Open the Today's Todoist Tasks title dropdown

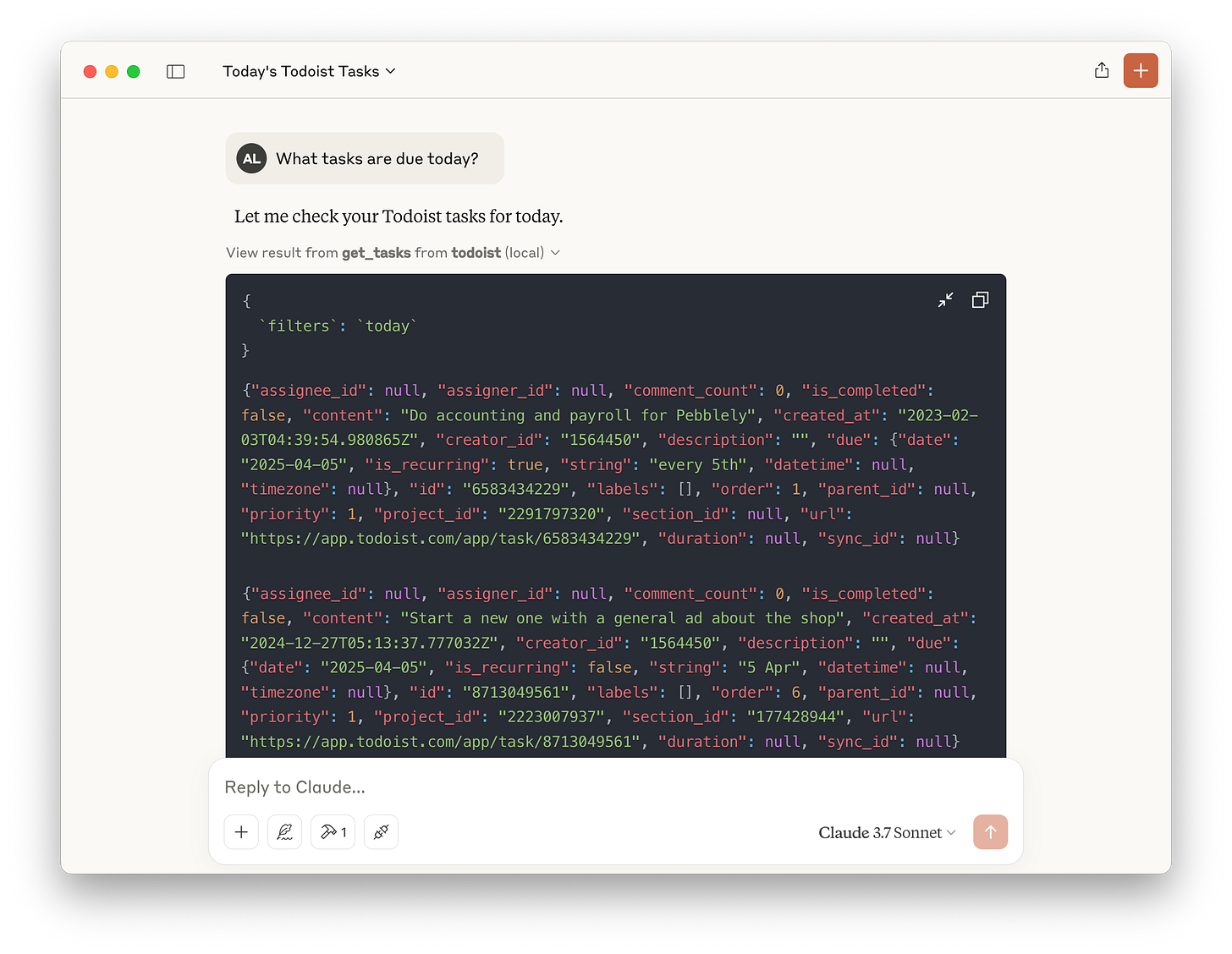309,72
